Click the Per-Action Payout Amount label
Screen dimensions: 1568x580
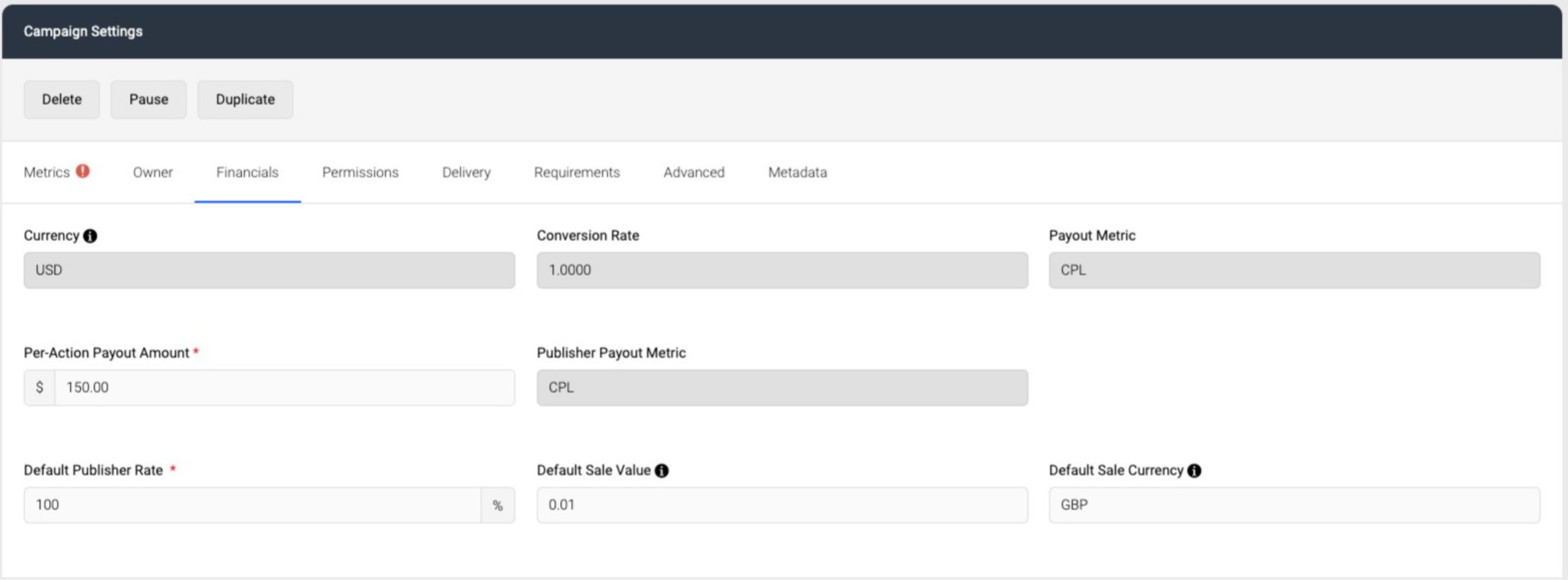point(107,353)
